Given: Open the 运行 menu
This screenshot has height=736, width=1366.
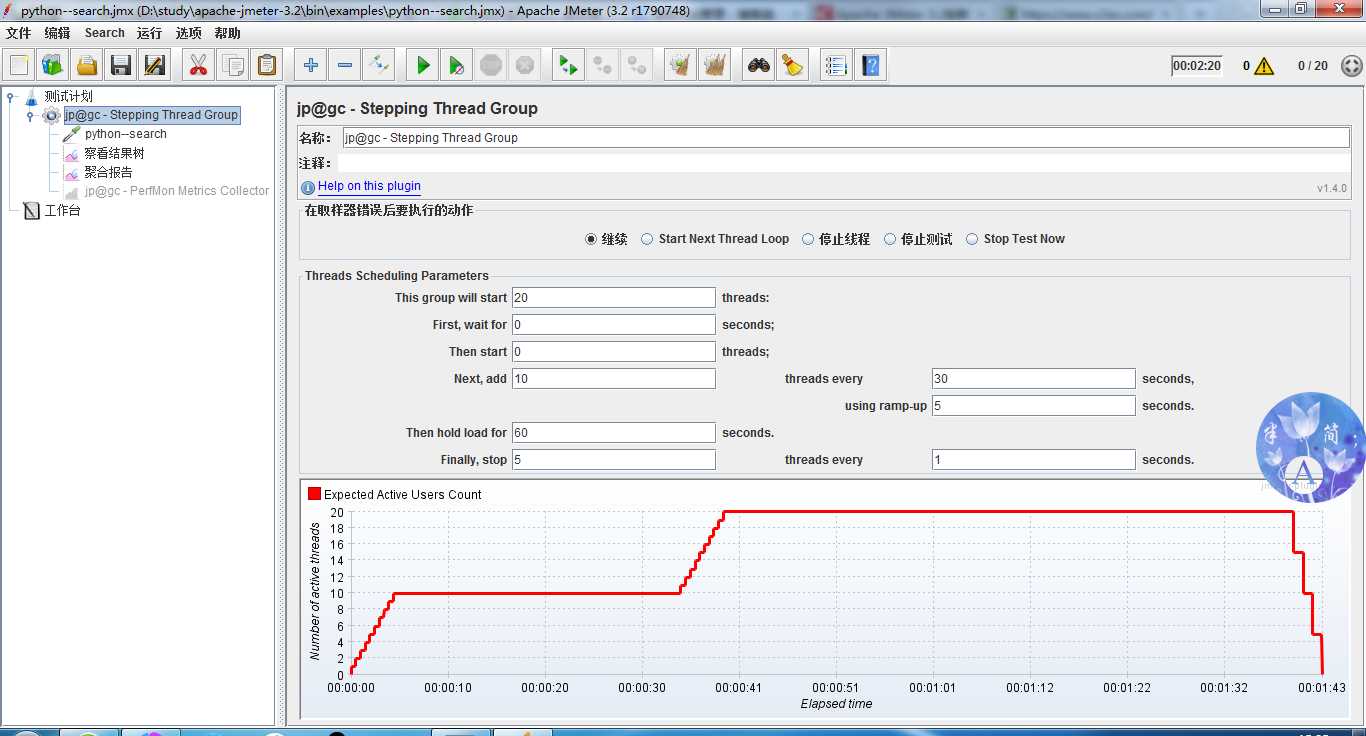Looking at the screenshot, I should pyautogui.click(x=150, y=33).
